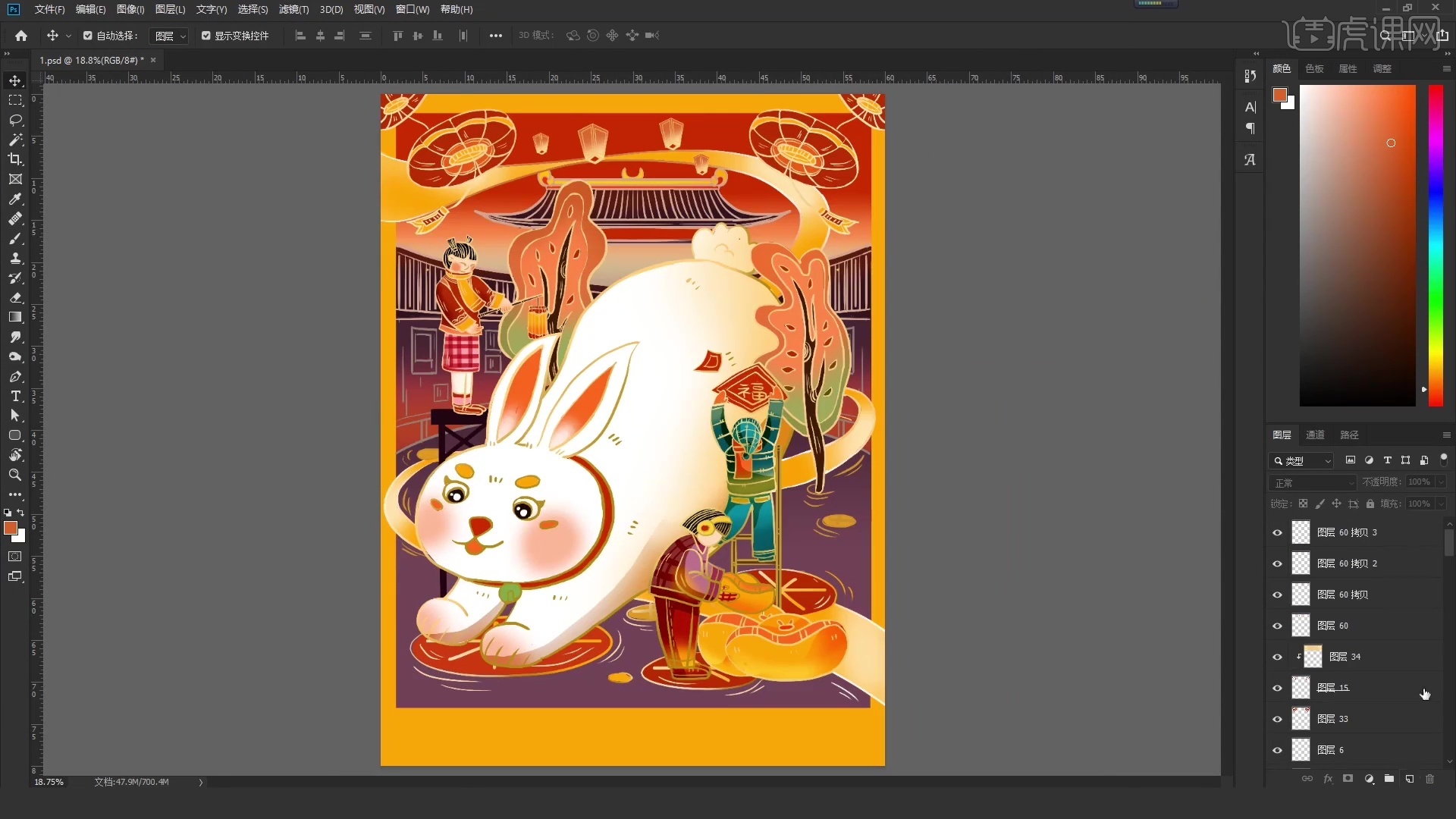This screenshot has height=819, width=1456.
Task: Create a new layer group
Action: (1389, 779)
